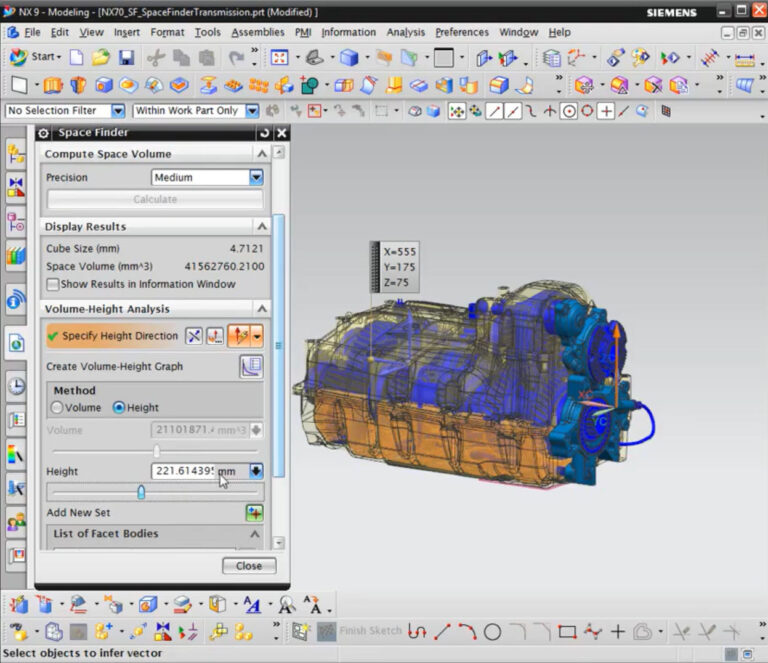768x663 pixels.
Task: Click the Cut scissors icon
Action: pos(156,57)
